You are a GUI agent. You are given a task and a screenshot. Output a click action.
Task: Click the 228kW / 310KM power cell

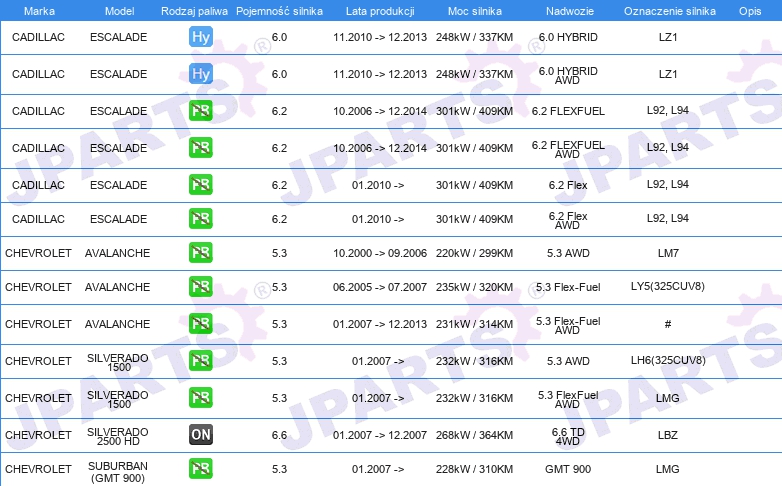click(474, 469)
